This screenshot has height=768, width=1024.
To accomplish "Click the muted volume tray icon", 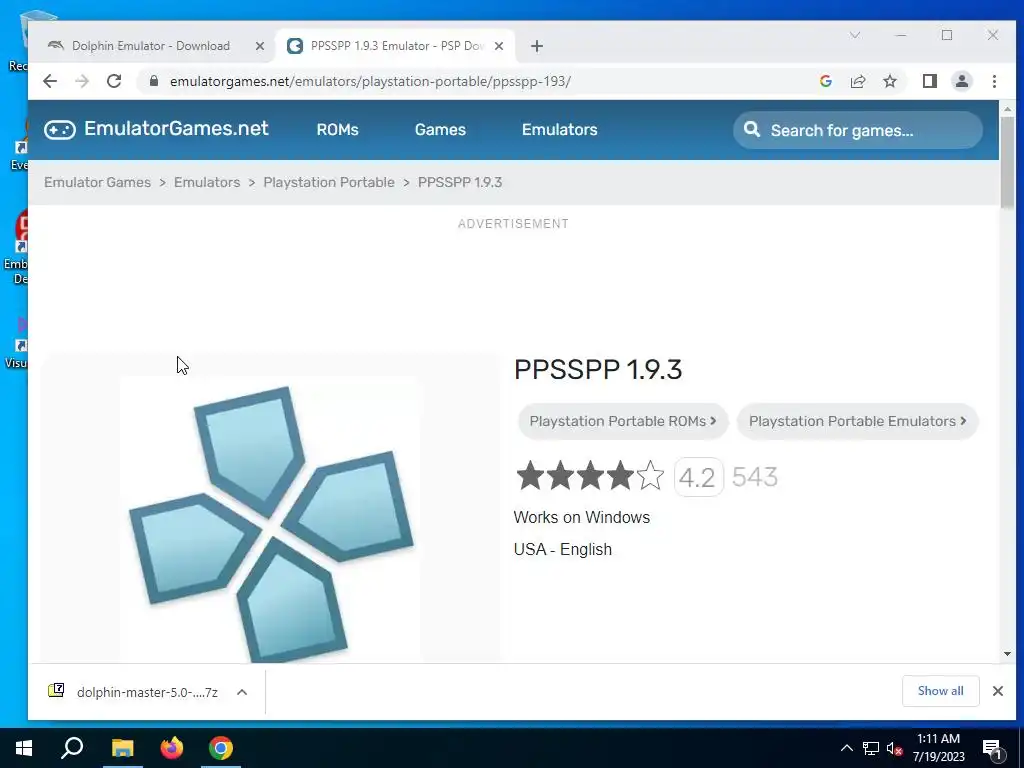I will point(894,748).
